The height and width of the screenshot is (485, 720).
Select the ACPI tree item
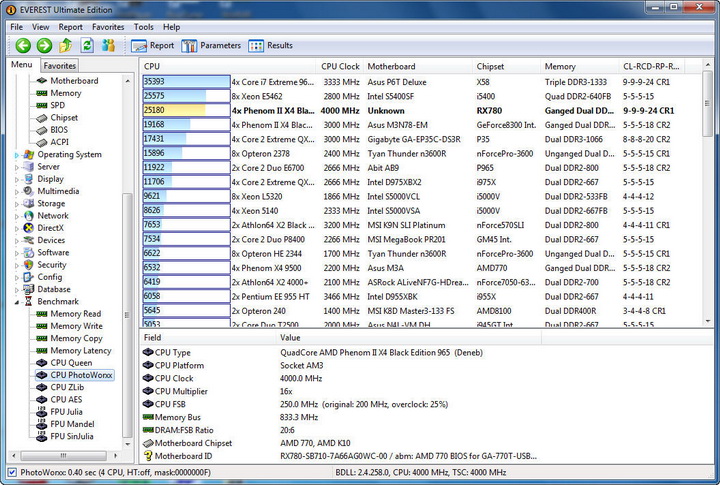click(60, 142)
